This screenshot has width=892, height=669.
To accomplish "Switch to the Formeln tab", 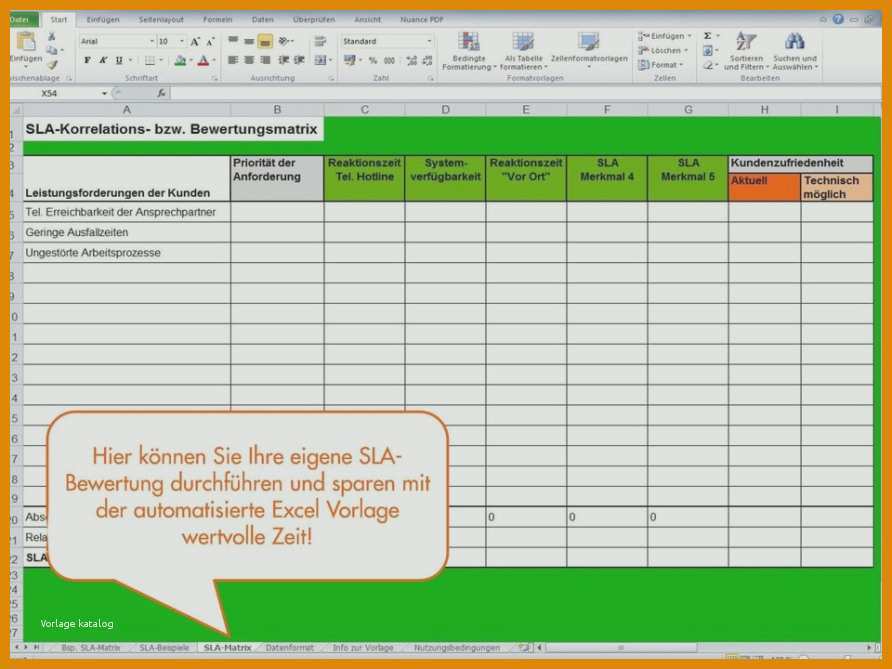I will tap(218, 19).
